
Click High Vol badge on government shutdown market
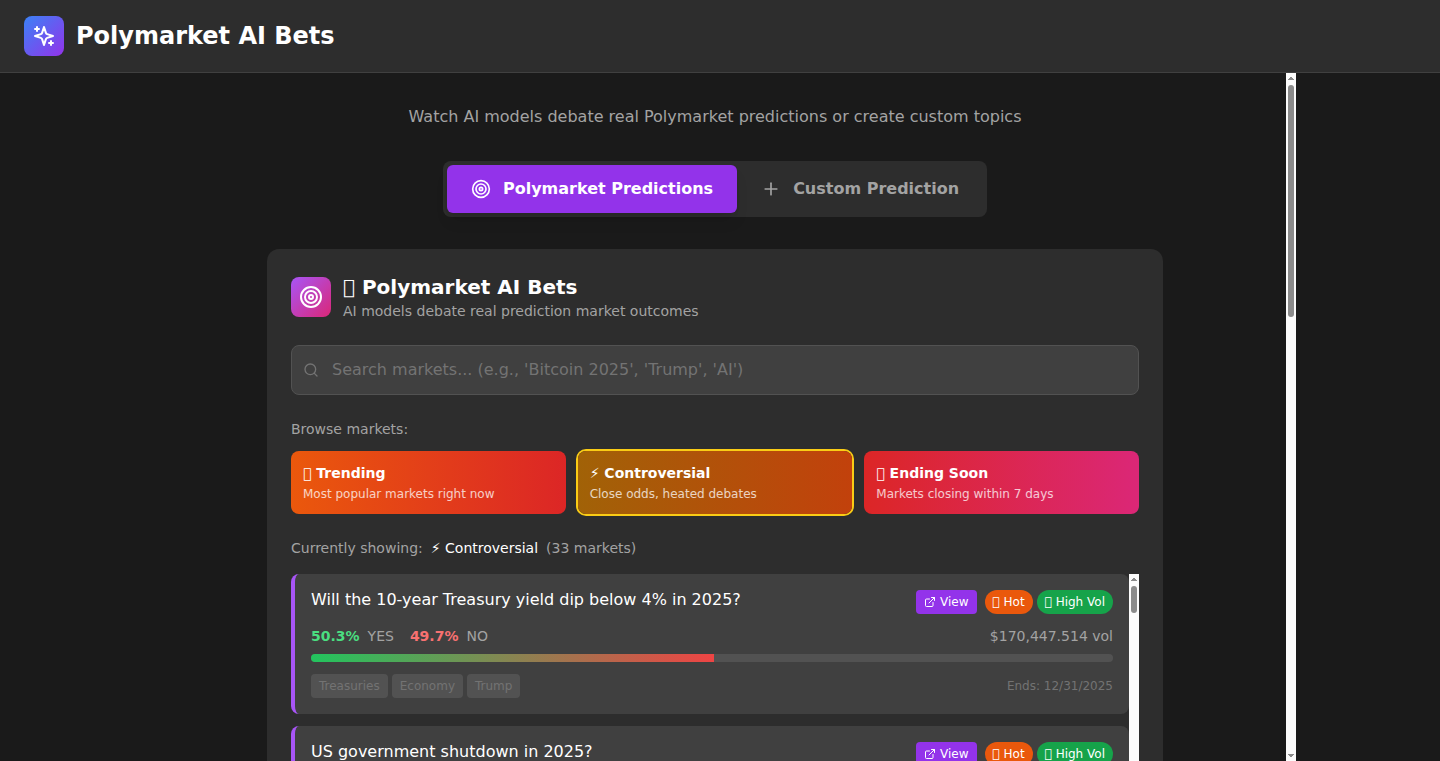click(1075, 753)
